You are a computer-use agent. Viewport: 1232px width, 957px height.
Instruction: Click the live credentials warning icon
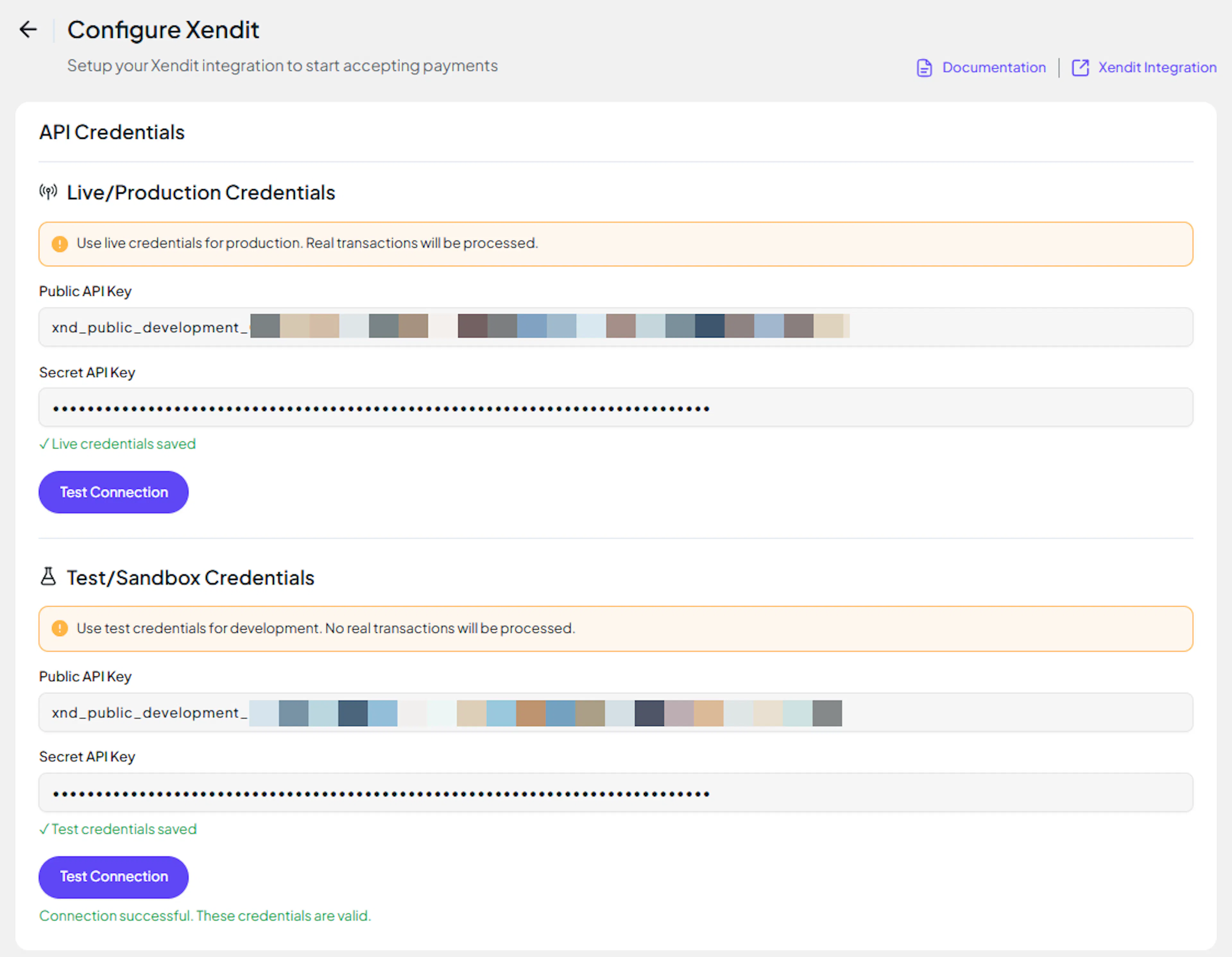(x=60, y=244)
